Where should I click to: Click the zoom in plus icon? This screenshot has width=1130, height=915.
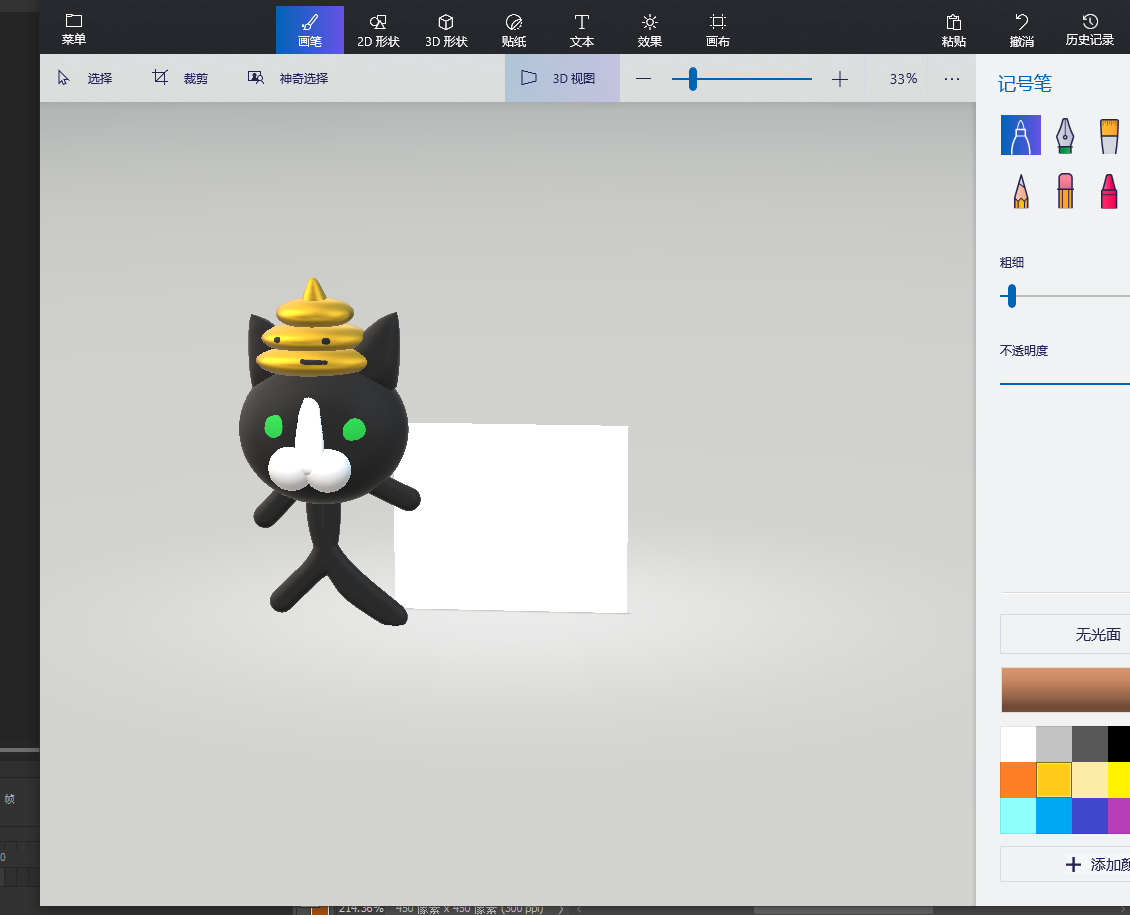point(840,79)
